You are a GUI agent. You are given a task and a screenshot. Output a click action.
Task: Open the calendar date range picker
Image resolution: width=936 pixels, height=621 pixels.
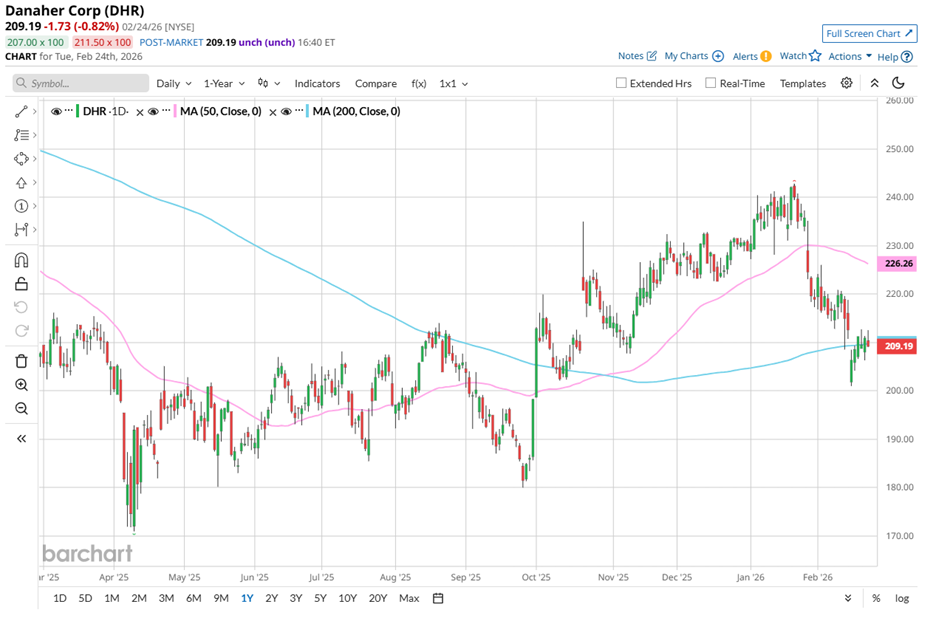coord(438,598)
